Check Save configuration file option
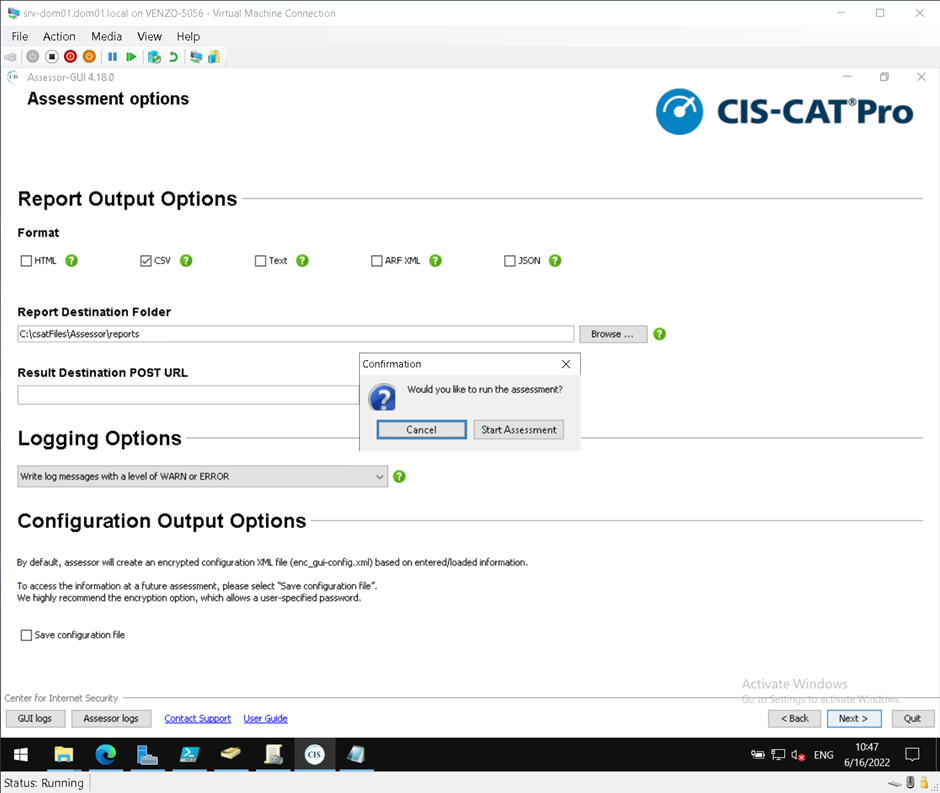 coord(26,635)
